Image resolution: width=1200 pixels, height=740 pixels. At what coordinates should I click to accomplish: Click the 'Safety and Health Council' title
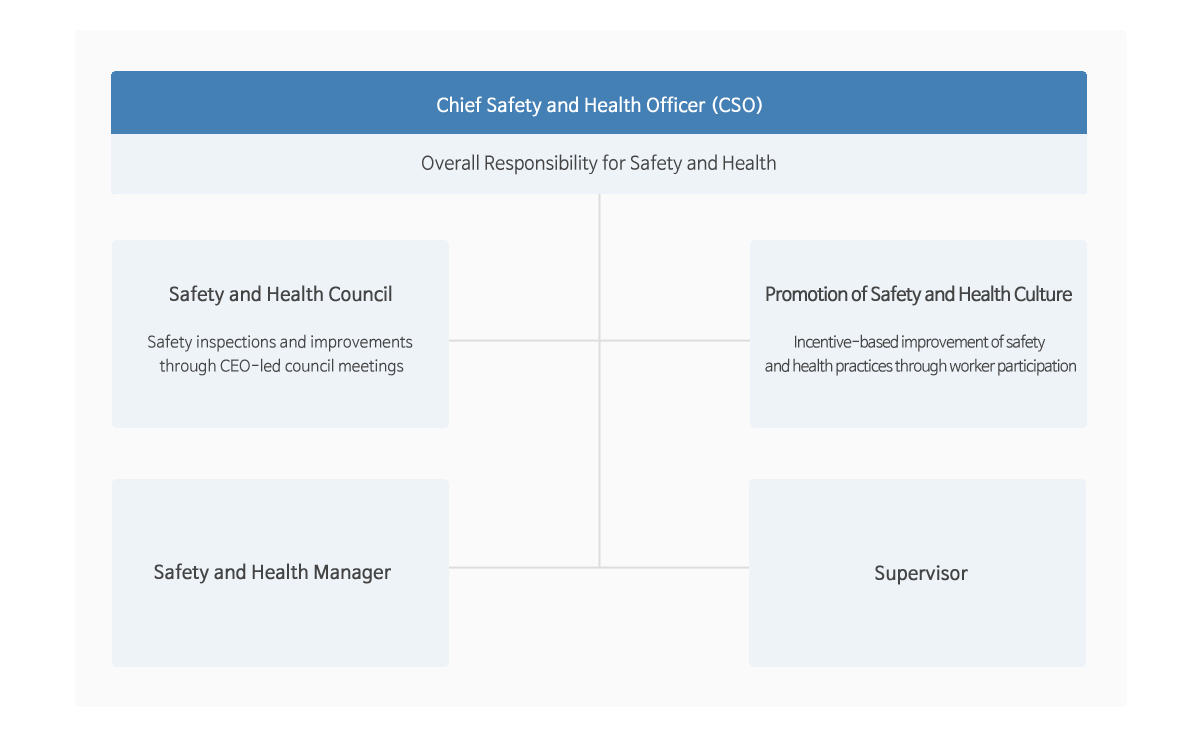click(x=281, y=294)
